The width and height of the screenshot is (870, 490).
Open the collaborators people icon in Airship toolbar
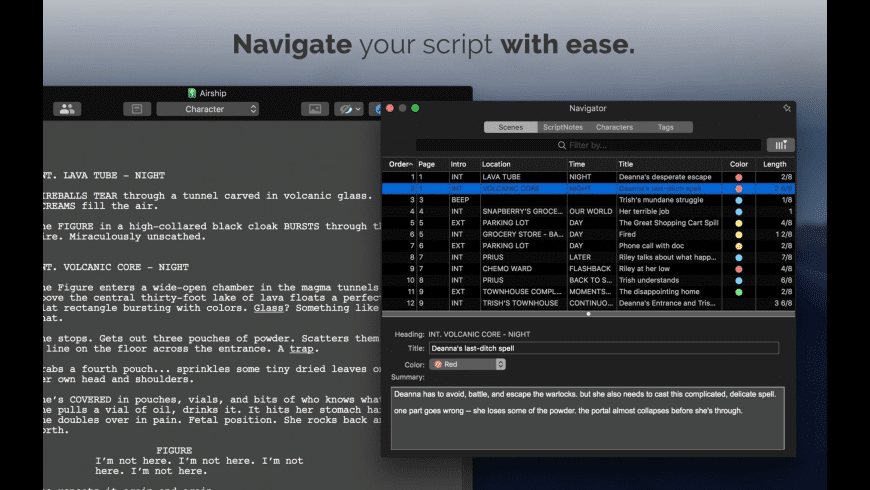(x=67, y=109)
